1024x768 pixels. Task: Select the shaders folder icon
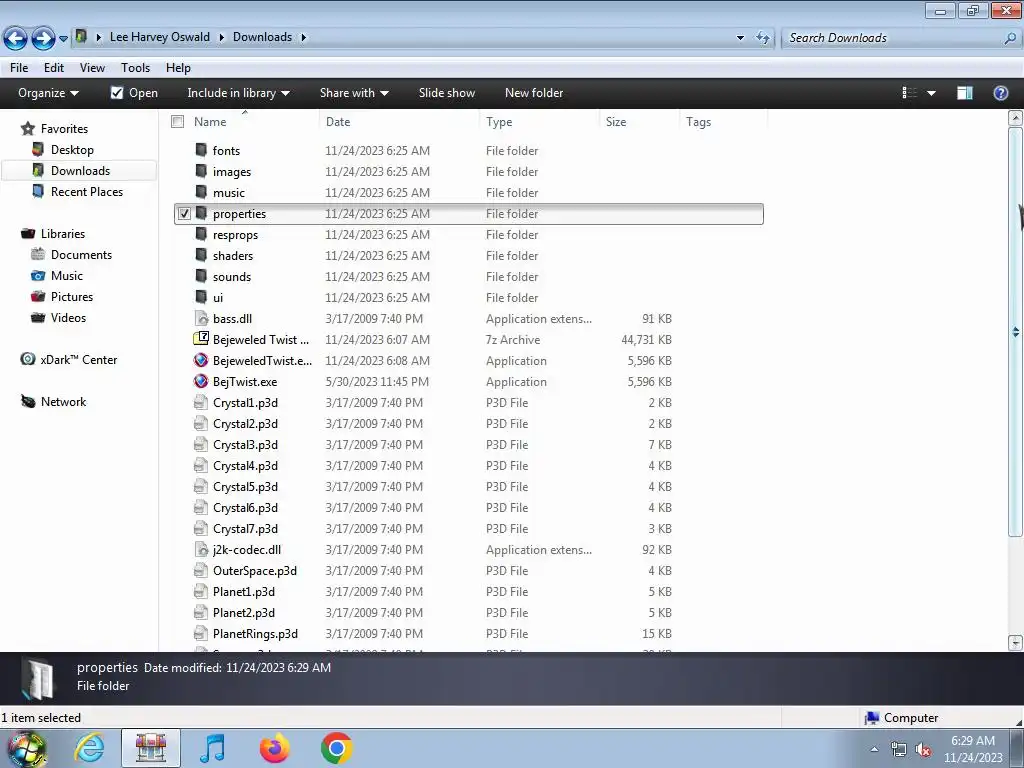pos(201,255)
